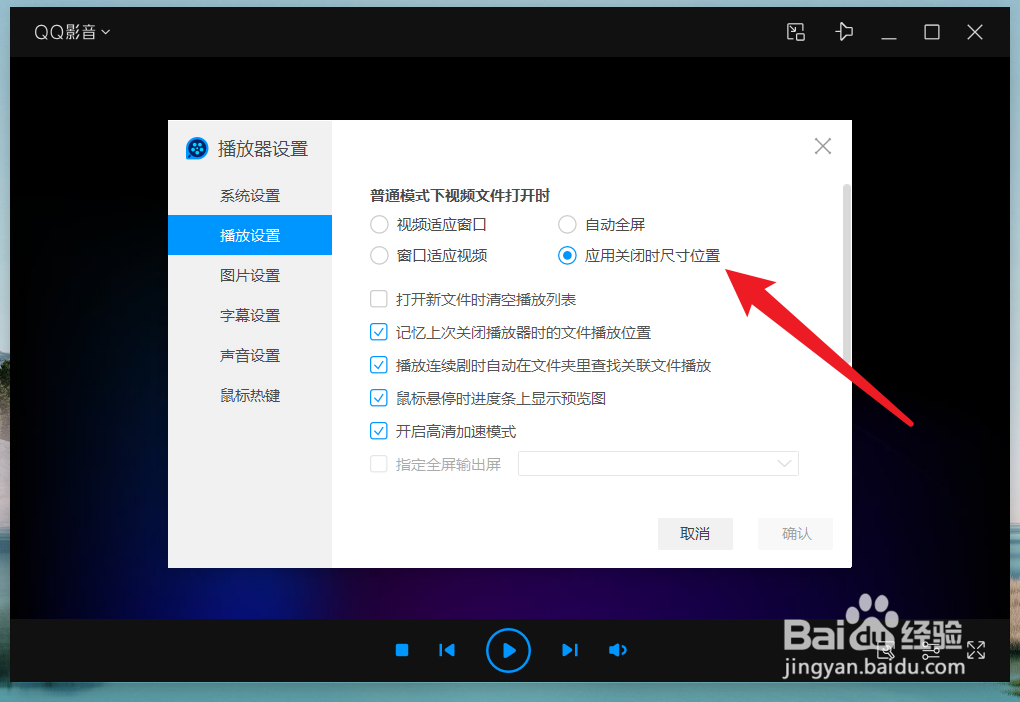Start playback with the play button

coord(508,650)
